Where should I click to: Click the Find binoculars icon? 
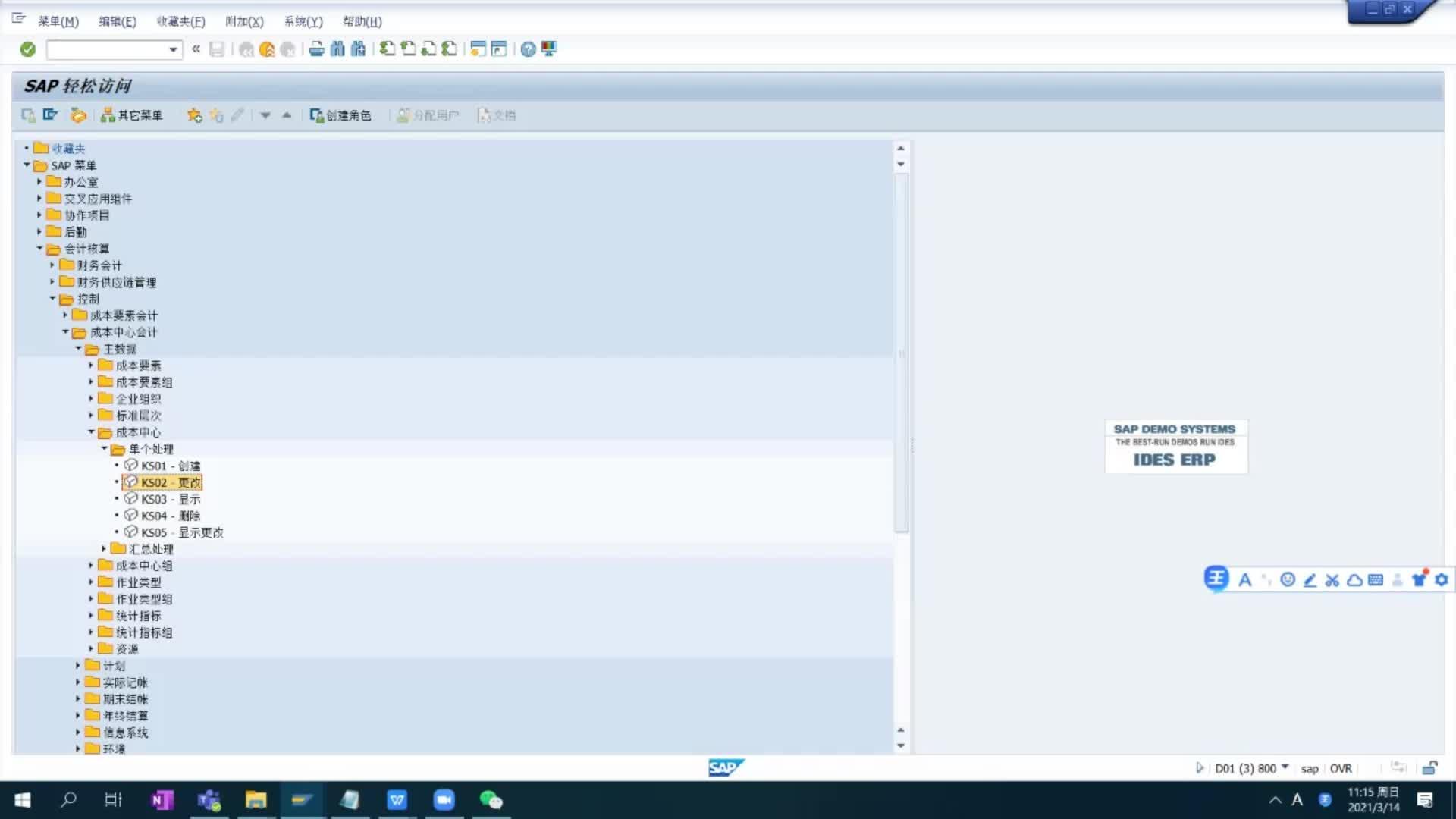click(337, 49)
